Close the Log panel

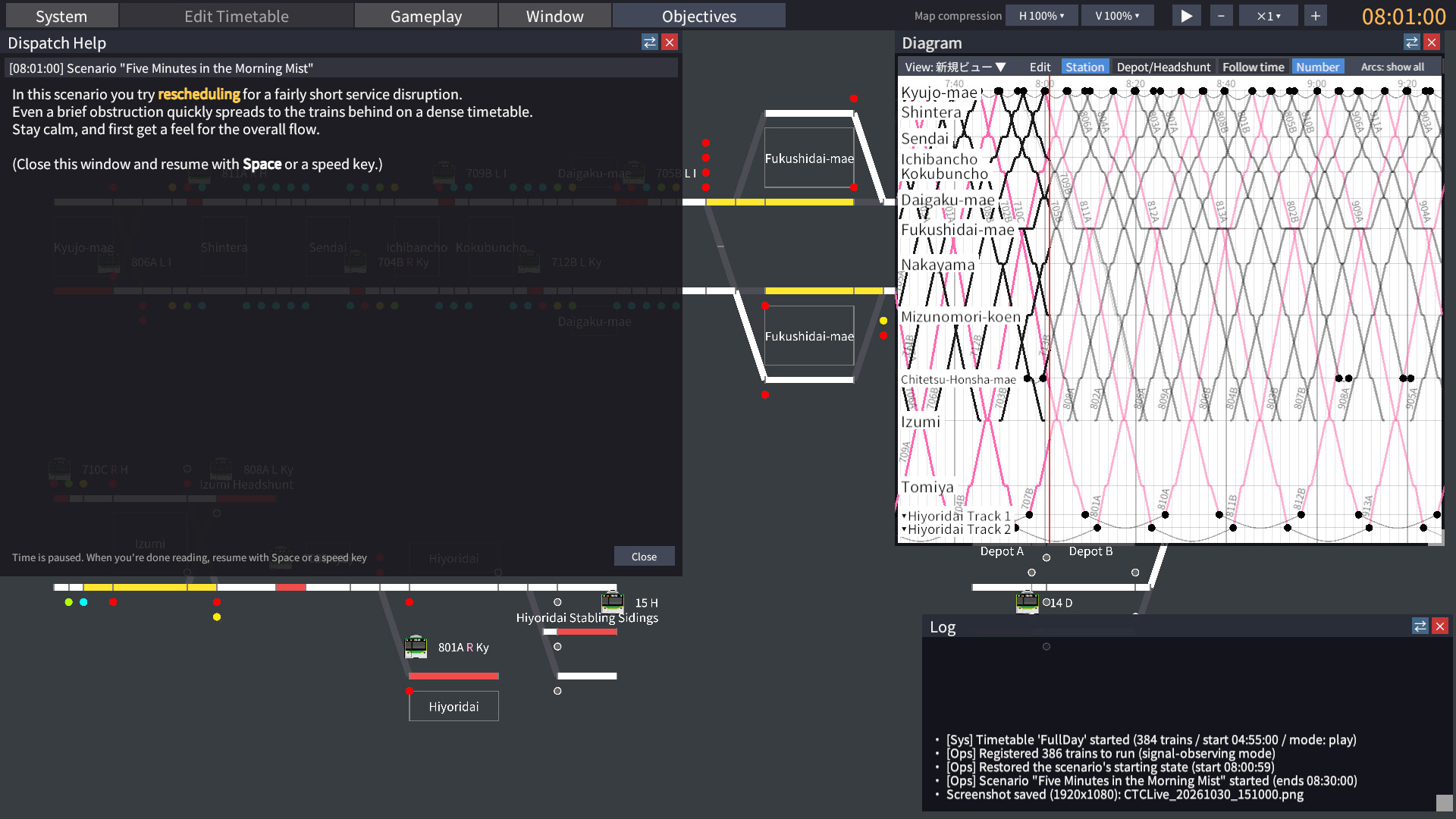[1440, 626]
